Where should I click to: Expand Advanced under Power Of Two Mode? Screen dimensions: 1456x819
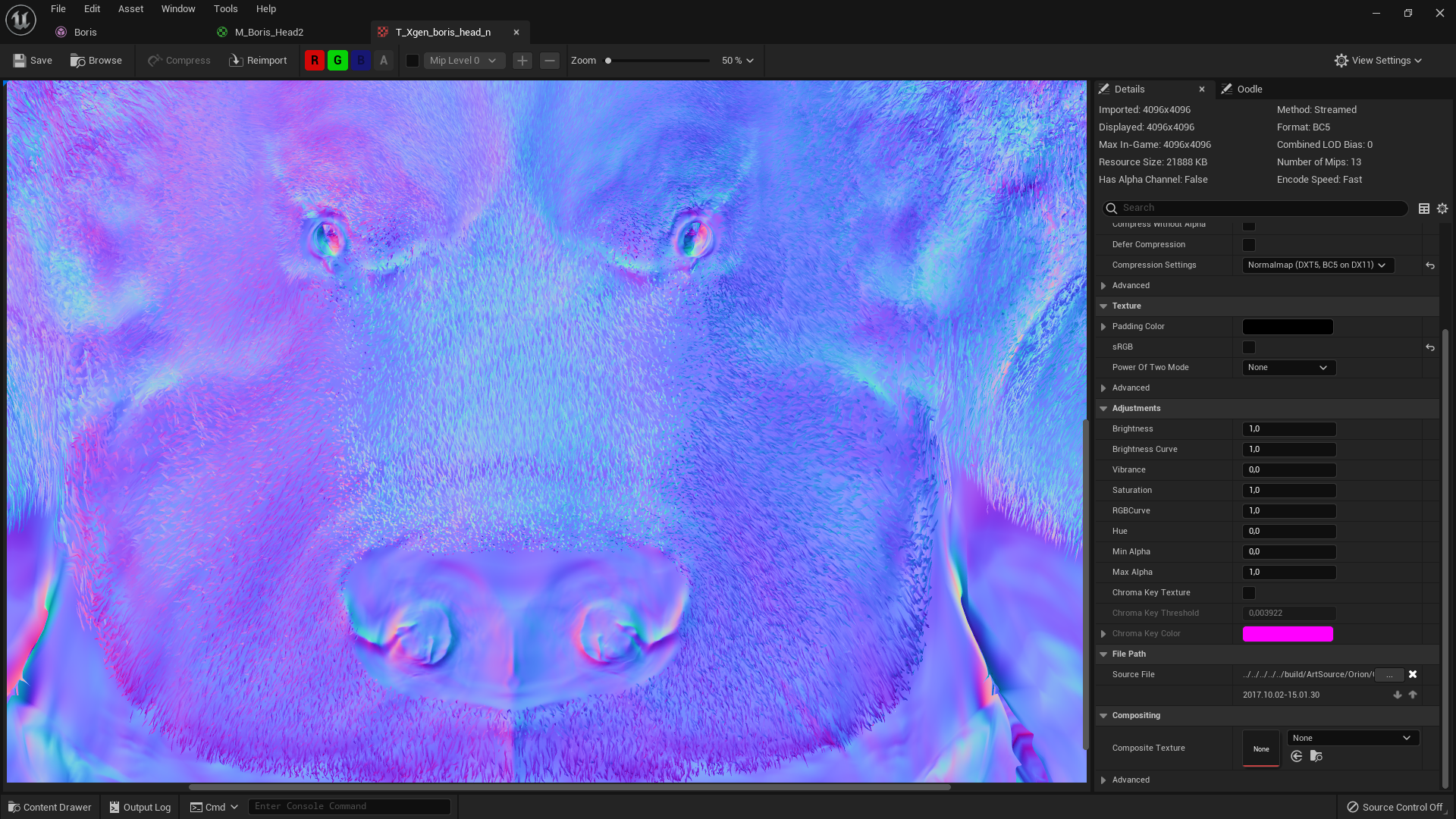tap(1103, 388)
